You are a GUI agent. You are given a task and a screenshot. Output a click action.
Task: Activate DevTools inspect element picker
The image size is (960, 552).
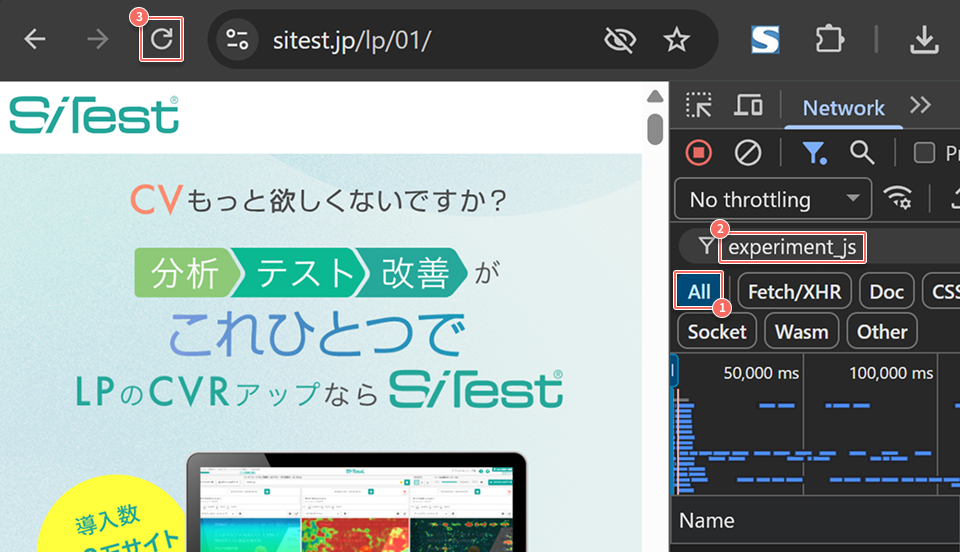pos(699,105)
